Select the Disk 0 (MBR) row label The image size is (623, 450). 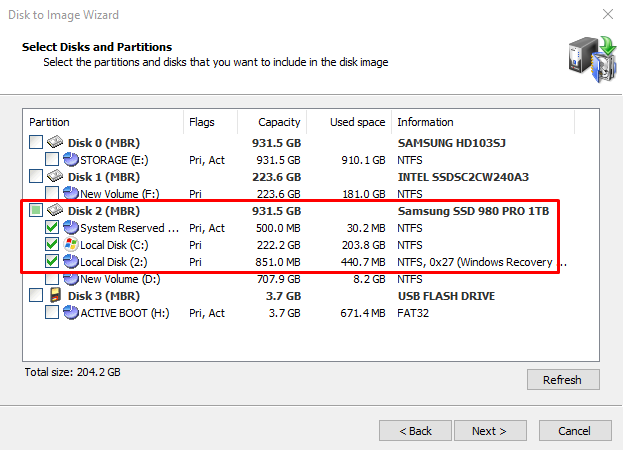tap(104, 143)
